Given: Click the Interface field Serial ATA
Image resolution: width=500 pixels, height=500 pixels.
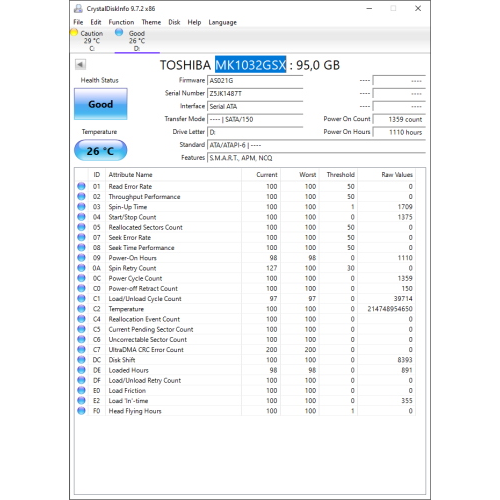Looking at the screenshot, I should 255,107.
